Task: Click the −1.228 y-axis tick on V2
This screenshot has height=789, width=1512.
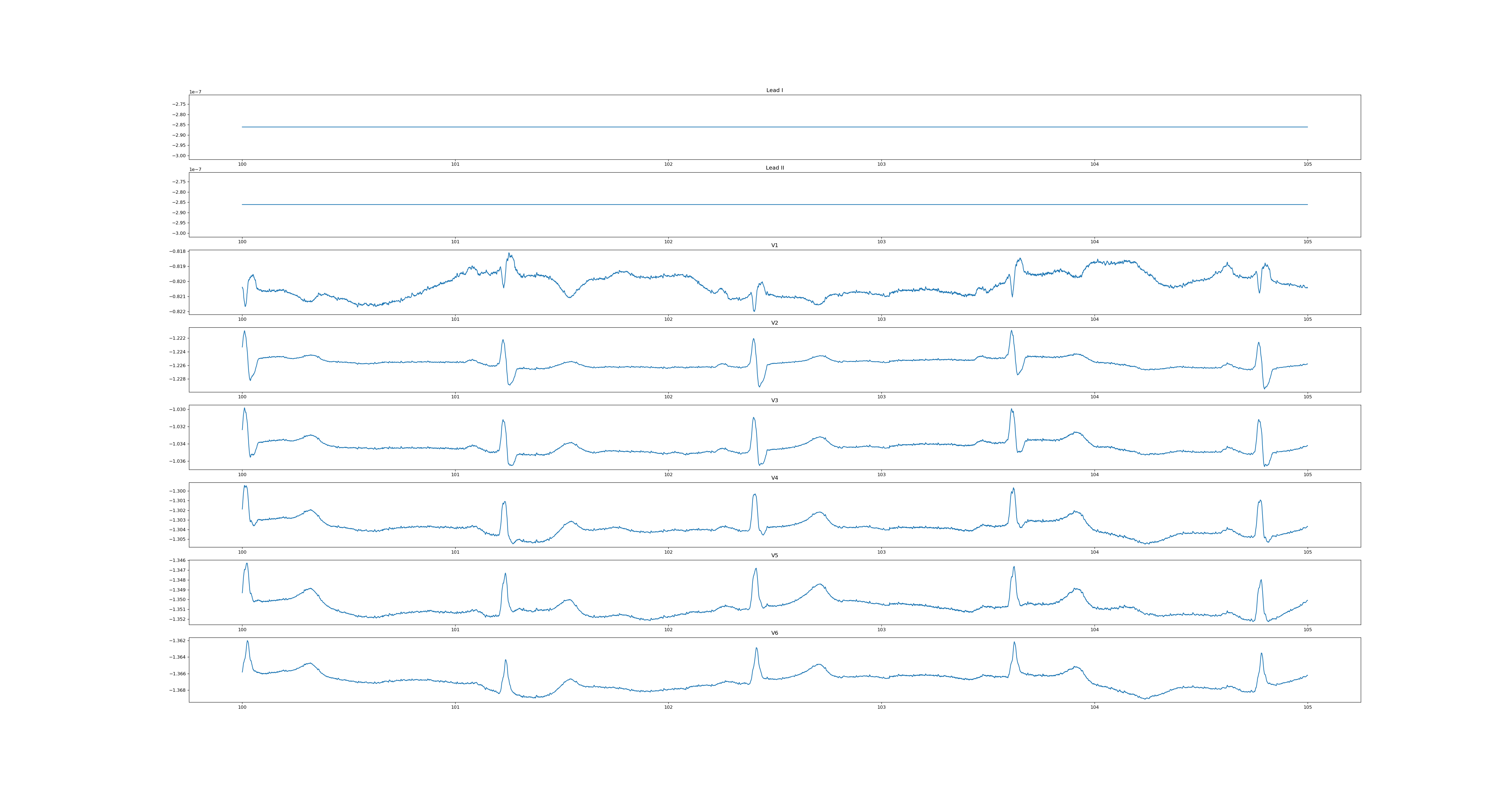Action: click(178, 379)
